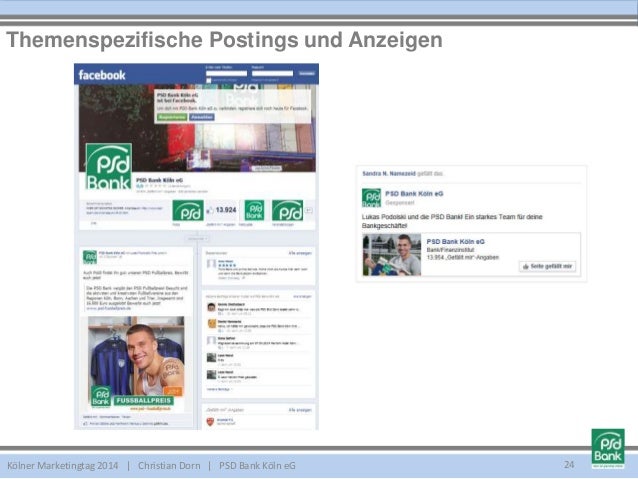This screenshot has height=479, width=638.
Task: Click the PSD Bank logo in the slide footer
Action: tap(608, 448)
